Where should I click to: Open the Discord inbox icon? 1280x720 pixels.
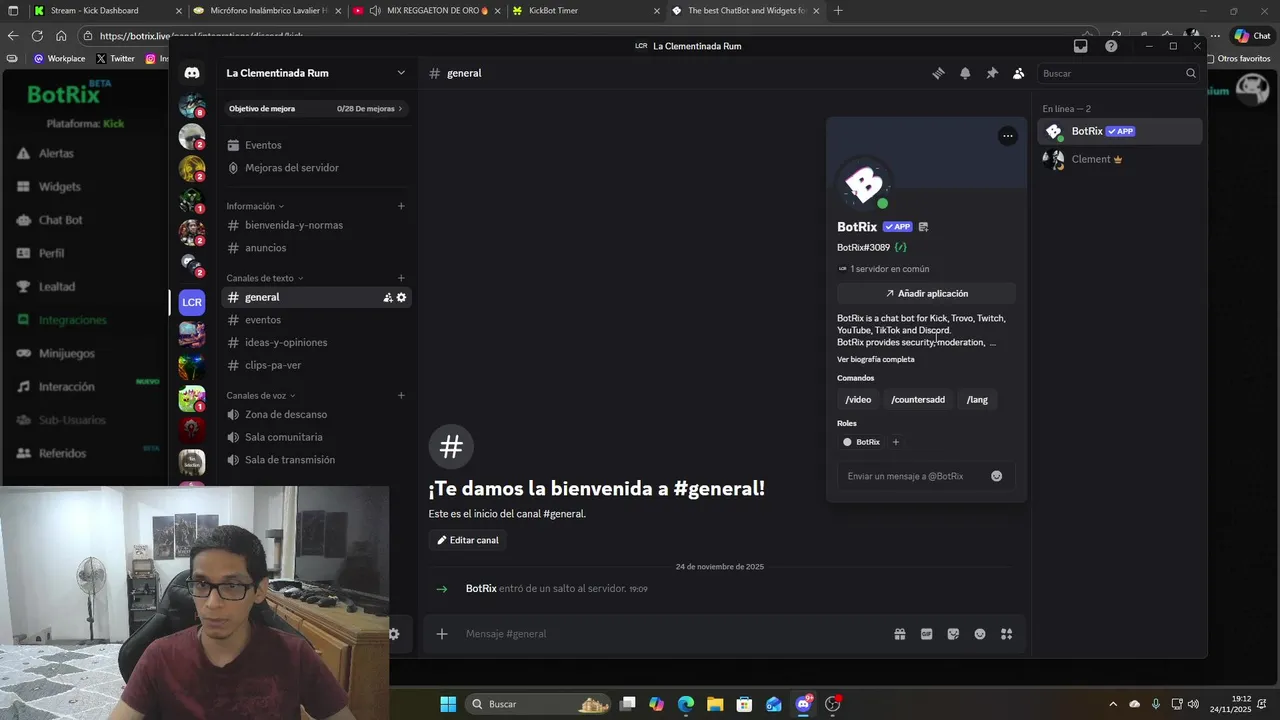click(1080, 46)
